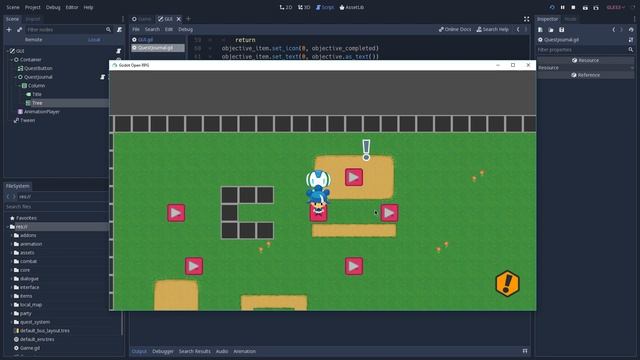Open the Inspector object history icon
The height and width of the screenshot is (360, 640).
tap(631, 29)
